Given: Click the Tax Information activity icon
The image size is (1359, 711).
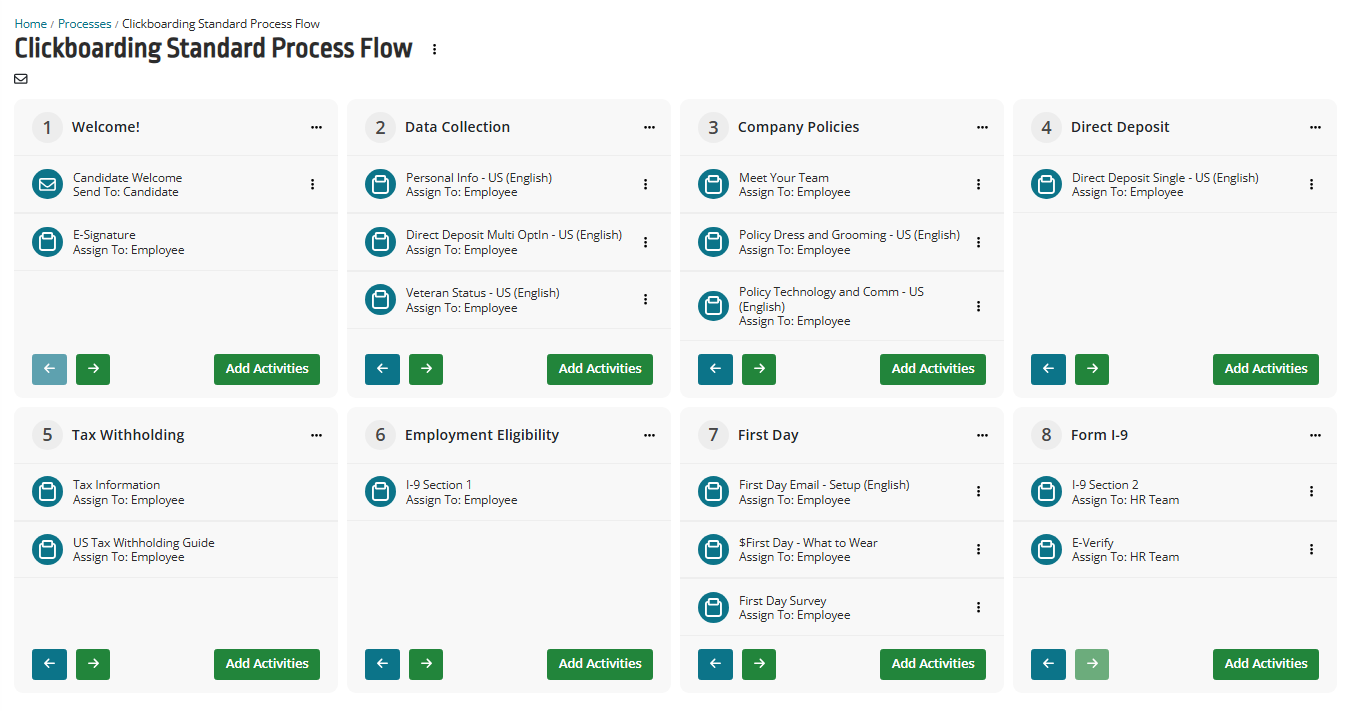Looking at the screenshot, I should [x=47, y=492].
